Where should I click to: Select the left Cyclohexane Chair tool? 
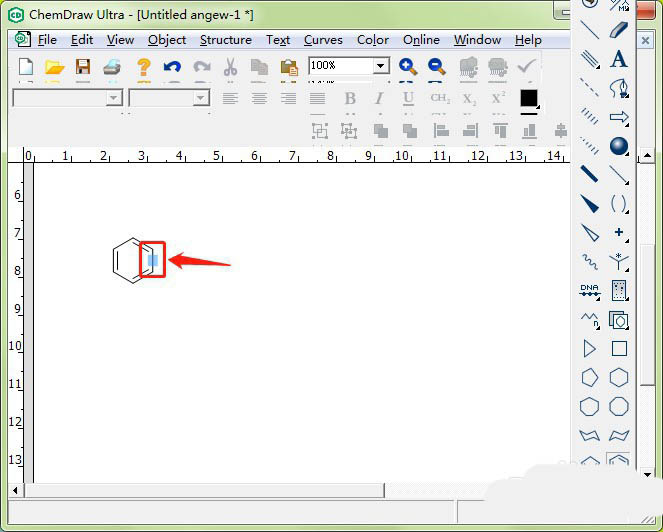coord(589,435)
